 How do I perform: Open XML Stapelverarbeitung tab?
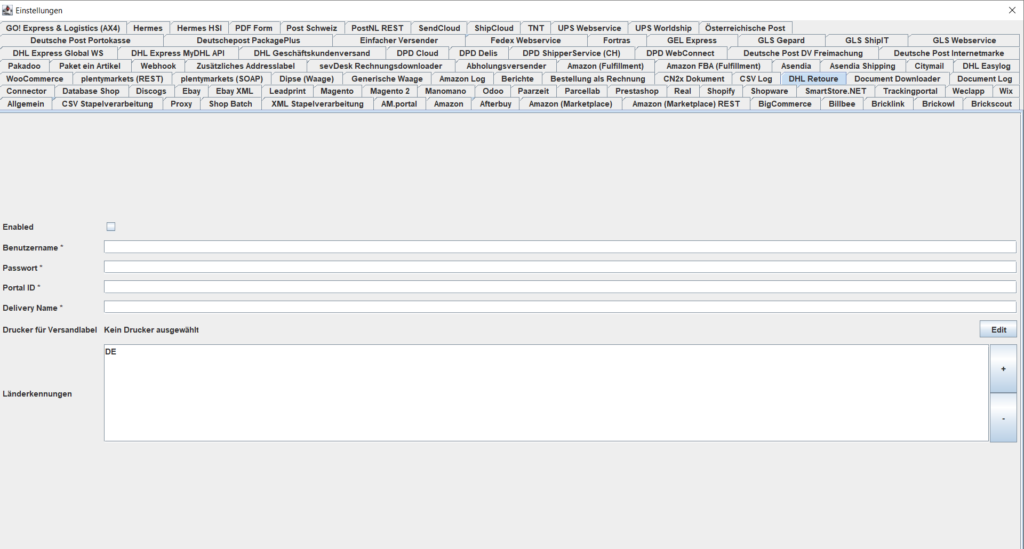317,104
